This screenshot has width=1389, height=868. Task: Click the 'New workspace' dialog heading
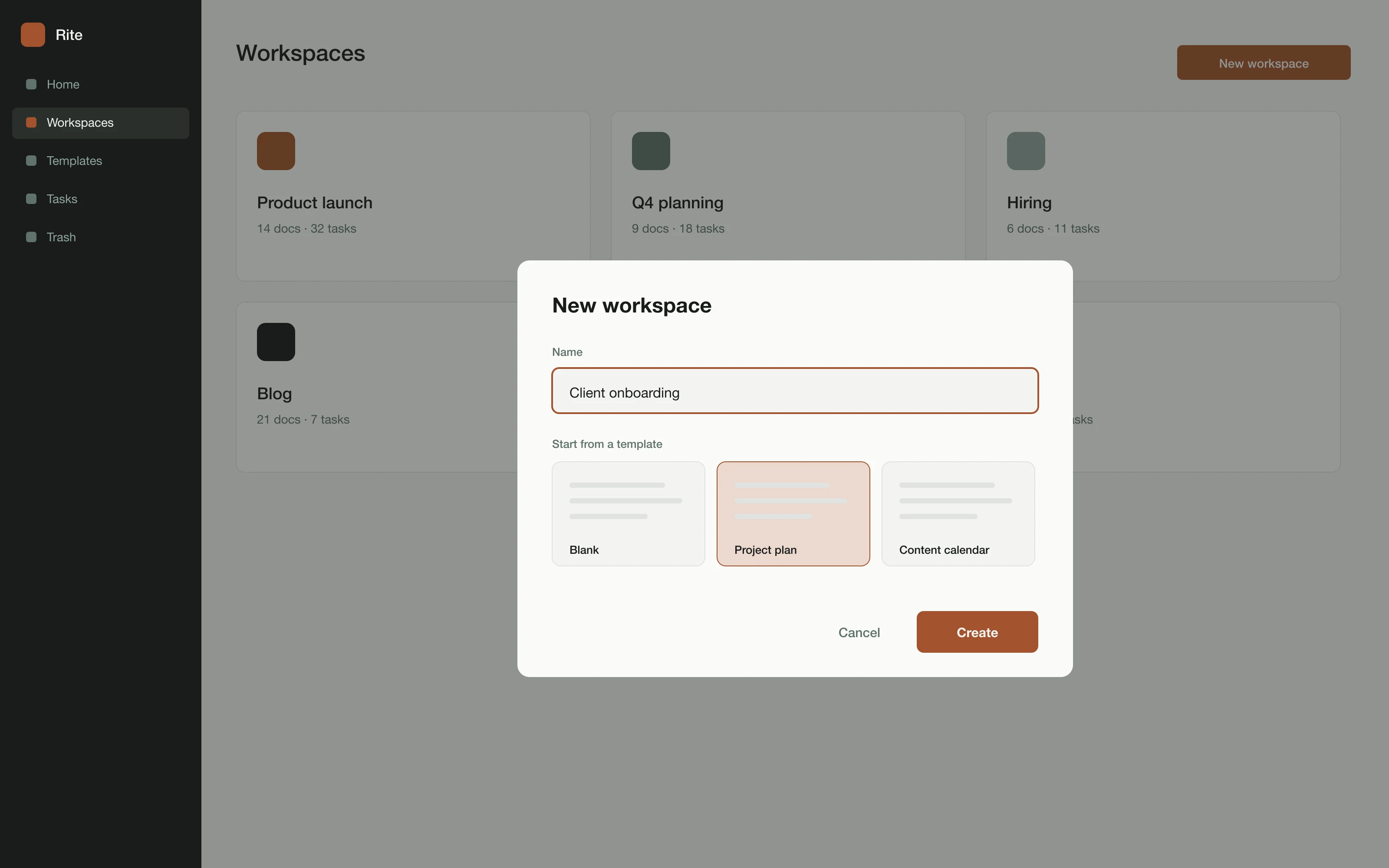pyautogui.click(x=632, y=306)
